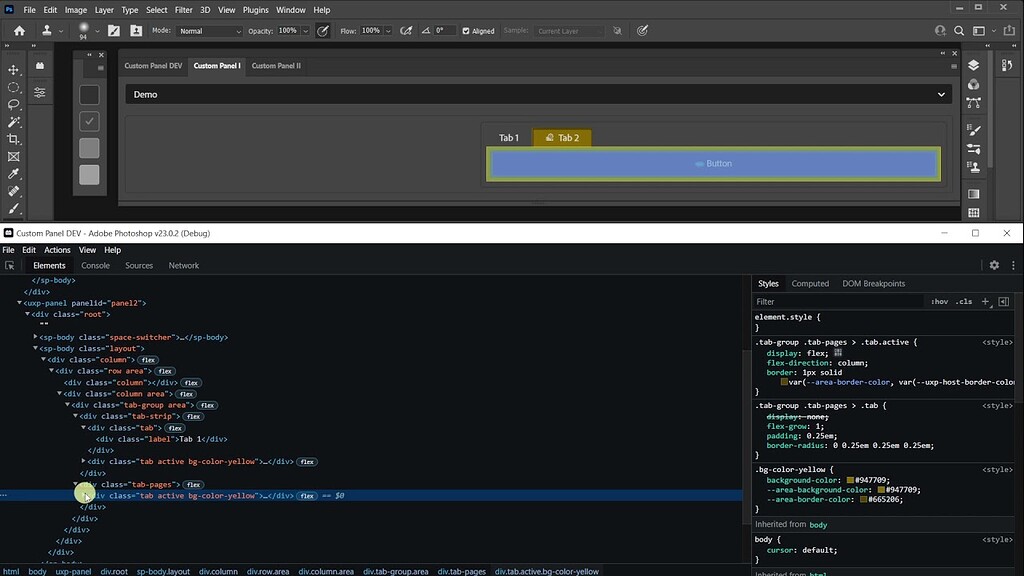Open the Filter menu
Screen dimensions: 1024x576
[x=183, y=9]
